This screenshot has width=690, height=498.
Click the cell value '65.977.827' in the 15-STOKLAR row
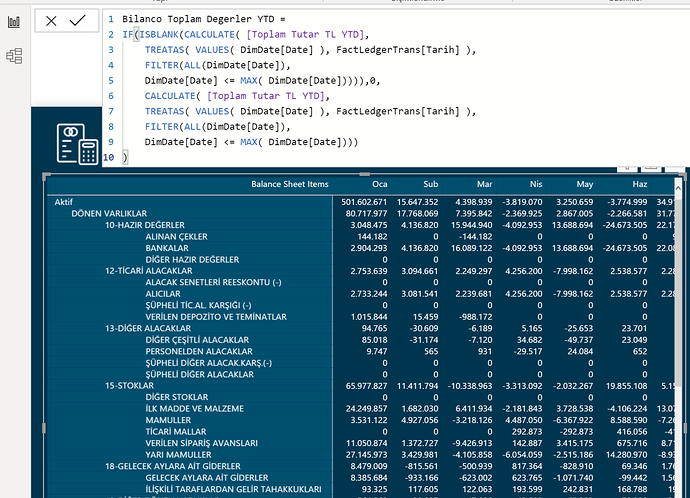pyautogui.click(x=367, y=386)
